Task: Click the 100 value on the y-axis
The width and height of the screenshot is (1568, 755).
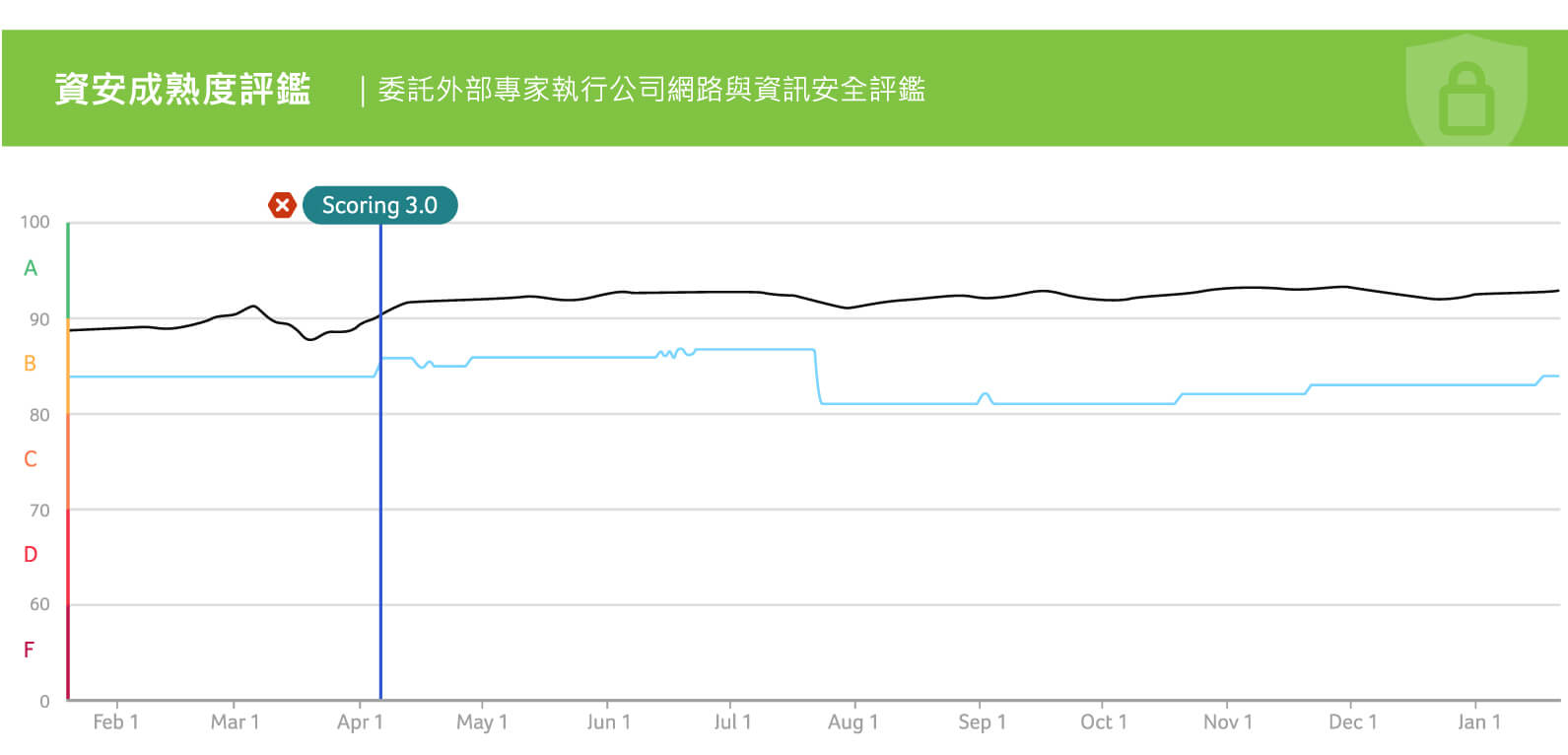Action: (x=35, y=223)
